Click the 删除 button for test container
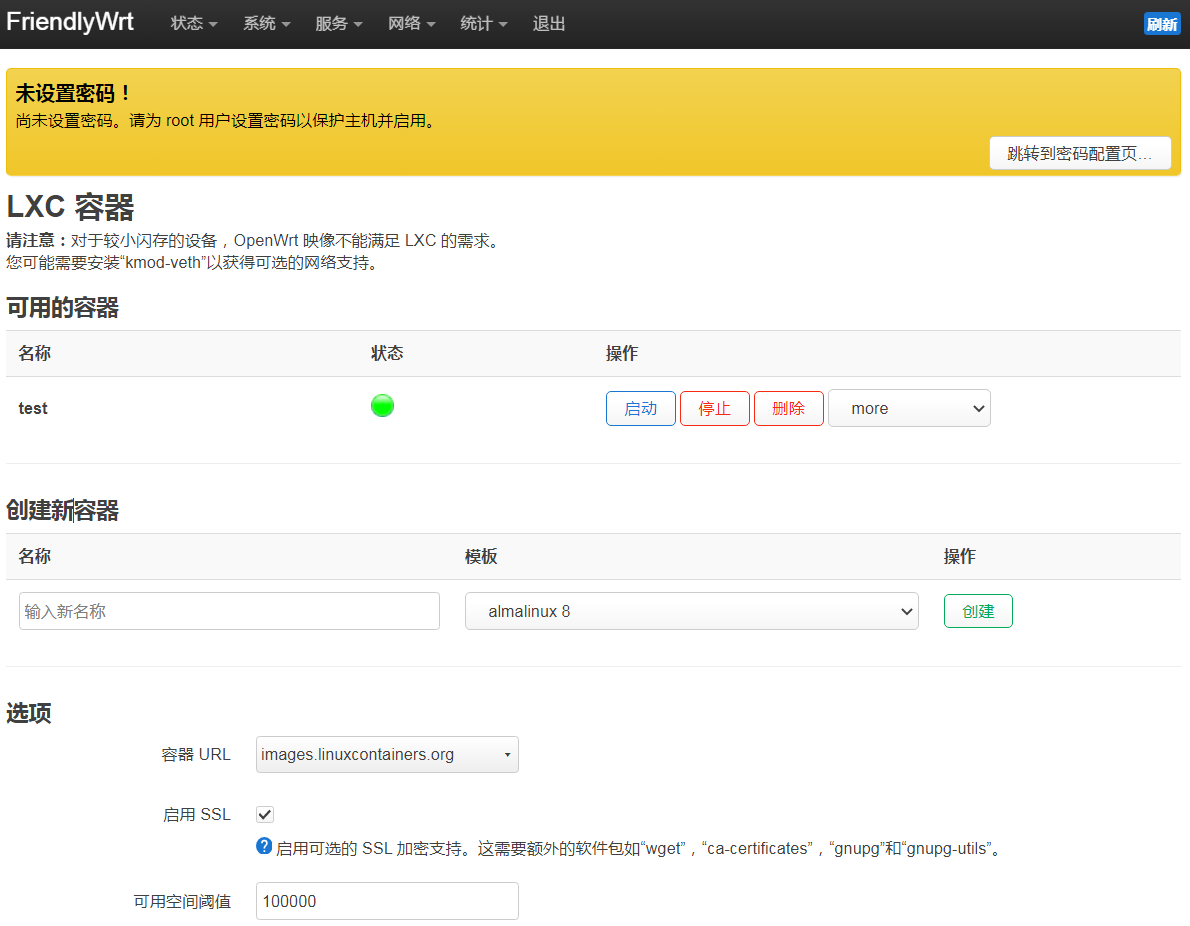This screenshot has height=926, width=1190. (x=789, y=408)
